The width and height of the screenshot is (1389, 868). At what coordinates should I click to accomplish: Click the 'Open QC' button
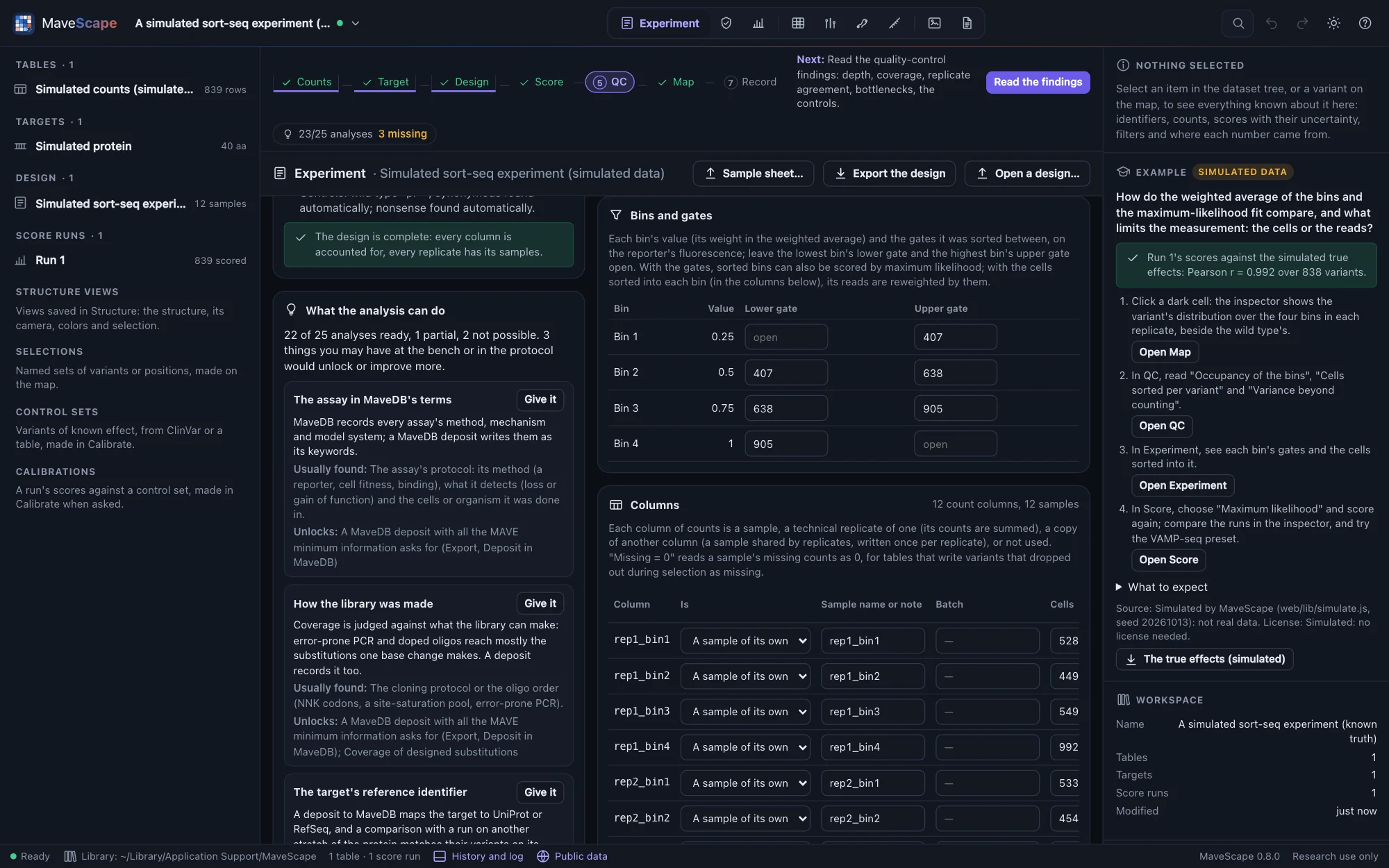click(1162, 426)
